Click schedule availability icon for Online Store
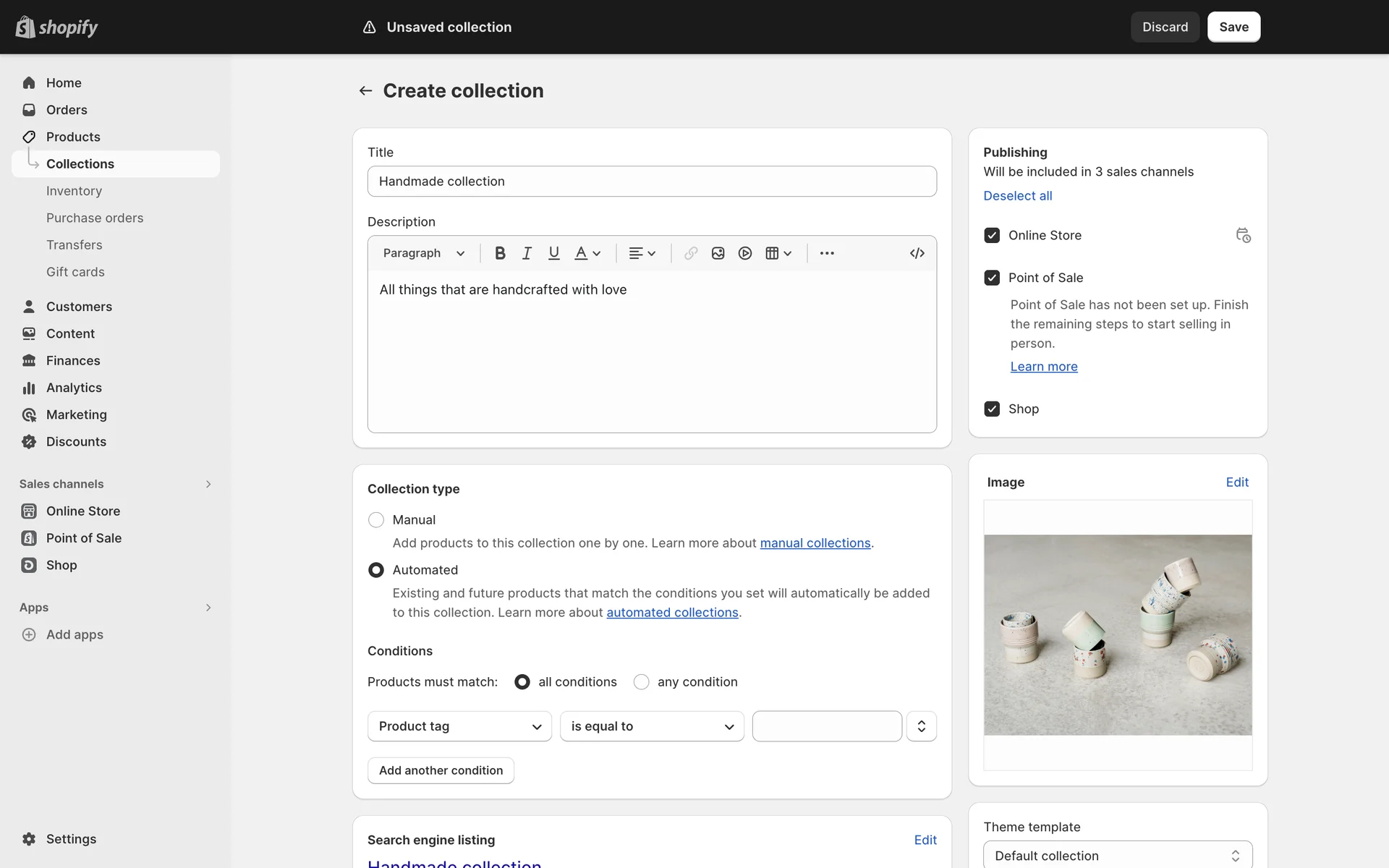Viewport: 1389px width, 868px height. (1243, 235)
